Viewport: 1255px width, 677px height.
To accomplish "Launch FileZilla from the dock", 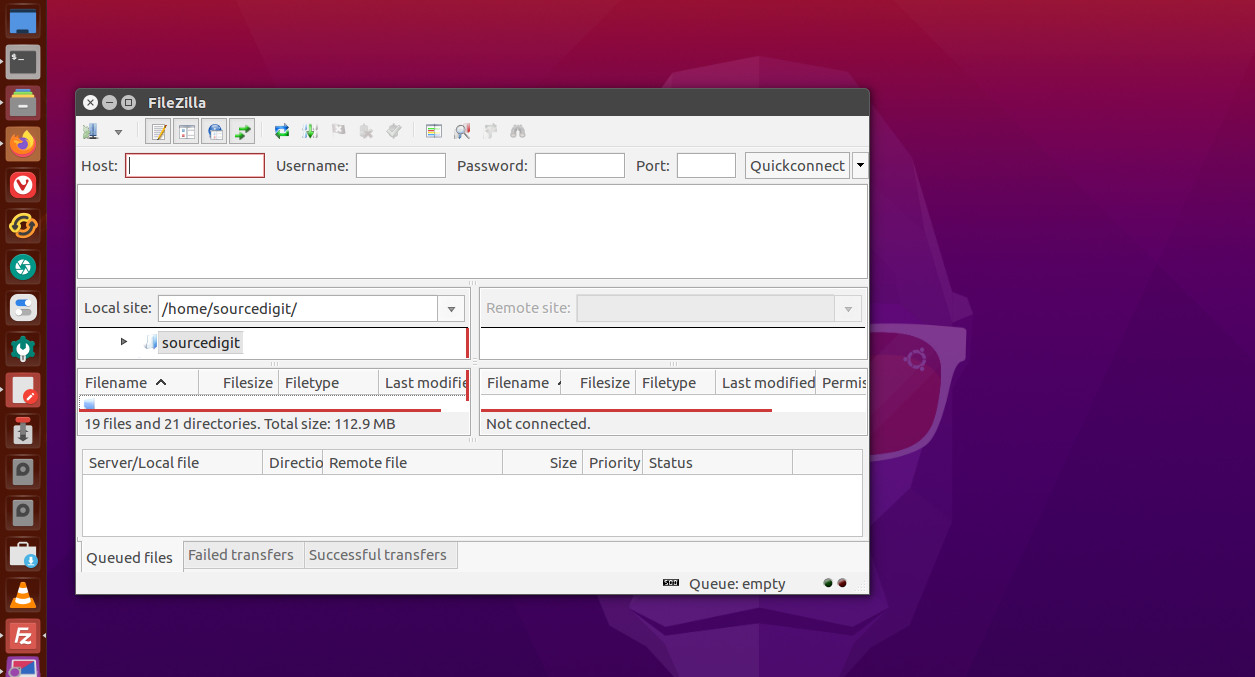I will 22,635.
